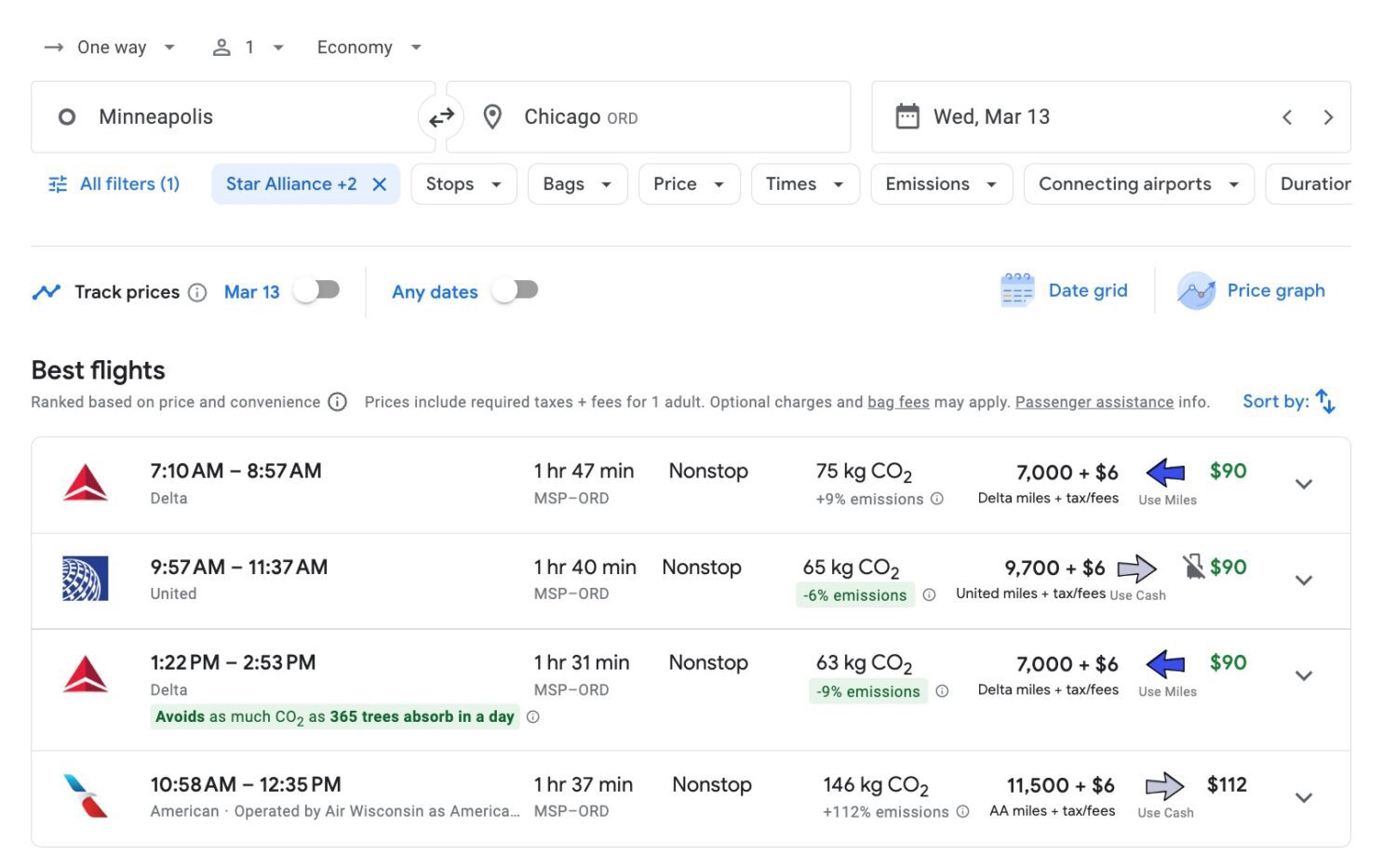Open the Emissions filter menu

tap(941, 184)
